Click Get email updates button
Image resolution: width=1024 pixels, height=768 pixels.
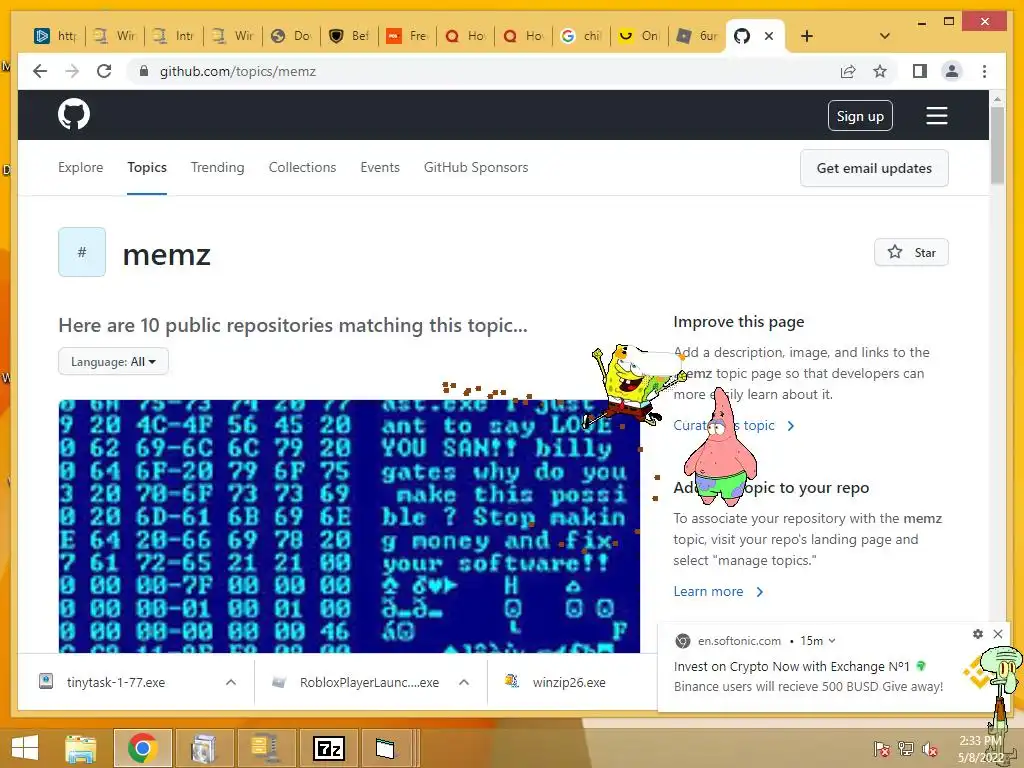click(x=874, y=168)
